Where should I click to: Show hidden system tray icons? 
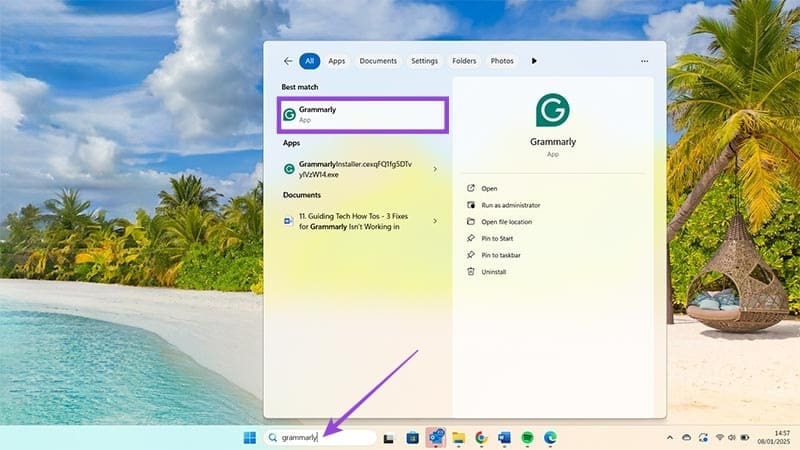coord(685,437)
